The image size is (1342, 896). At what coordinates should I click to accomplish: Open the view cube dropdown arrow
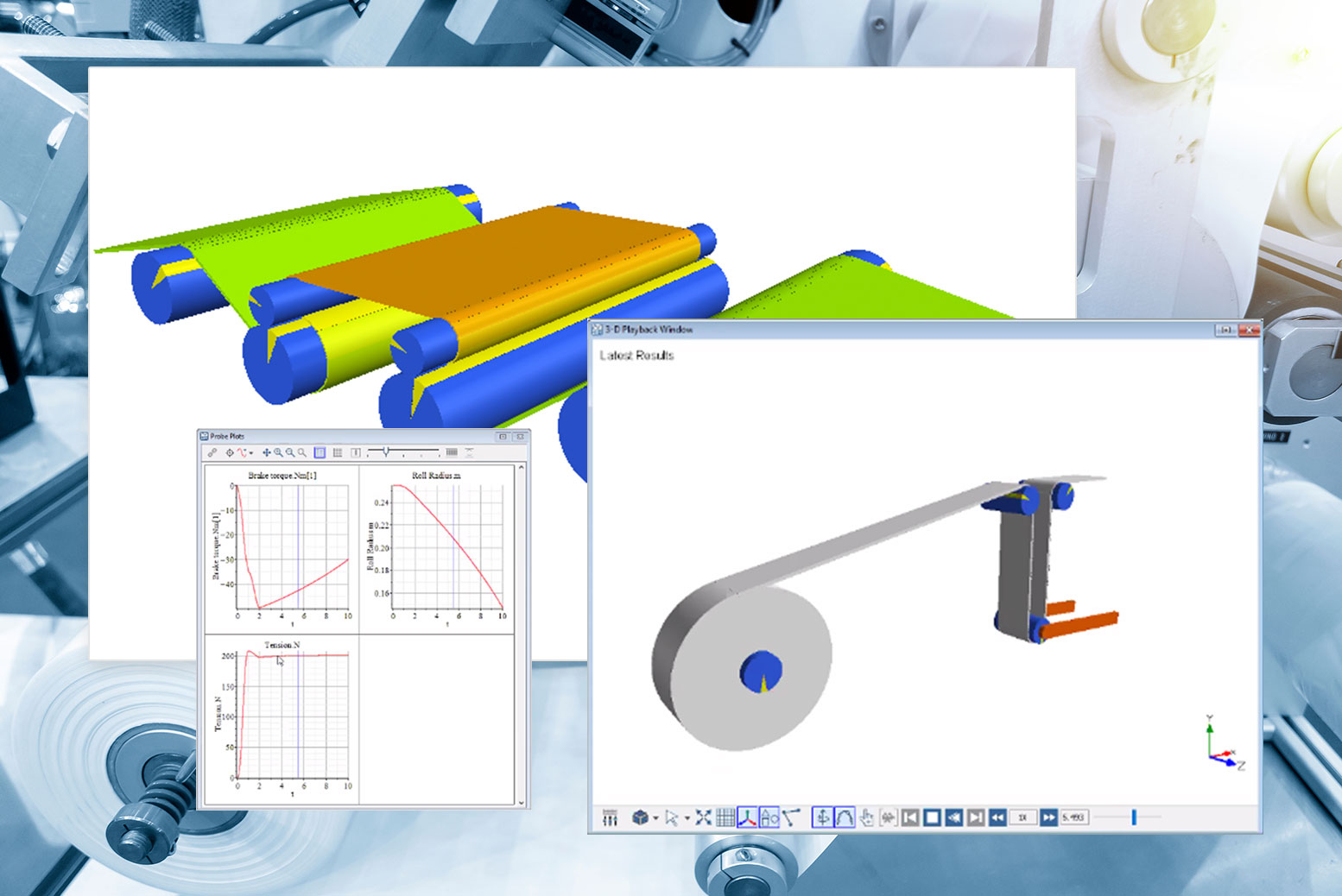656,818
